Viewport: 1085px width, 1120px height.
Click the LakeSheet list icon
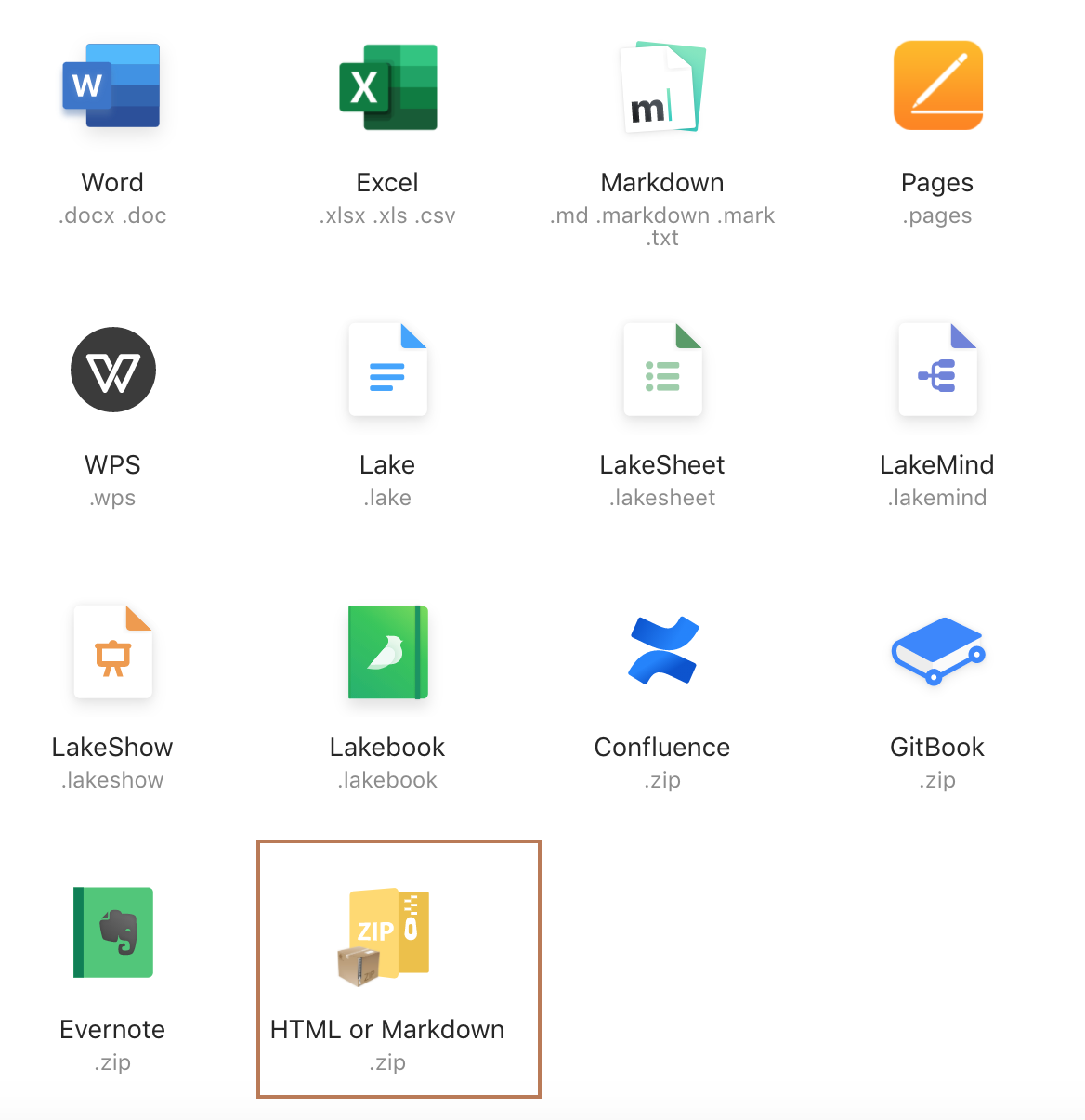[663, 370]
